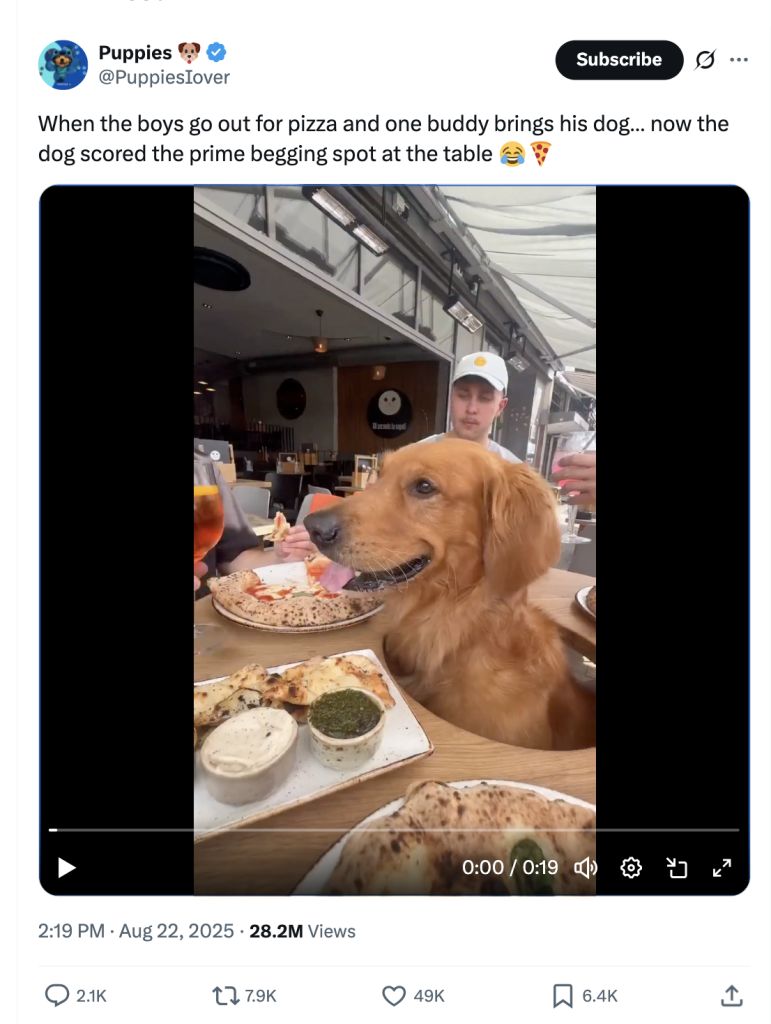Screen dimensions: 771x1024
Task: Open Puppies profile avatar
Action: pyautogui.click(x=63, y=65)
